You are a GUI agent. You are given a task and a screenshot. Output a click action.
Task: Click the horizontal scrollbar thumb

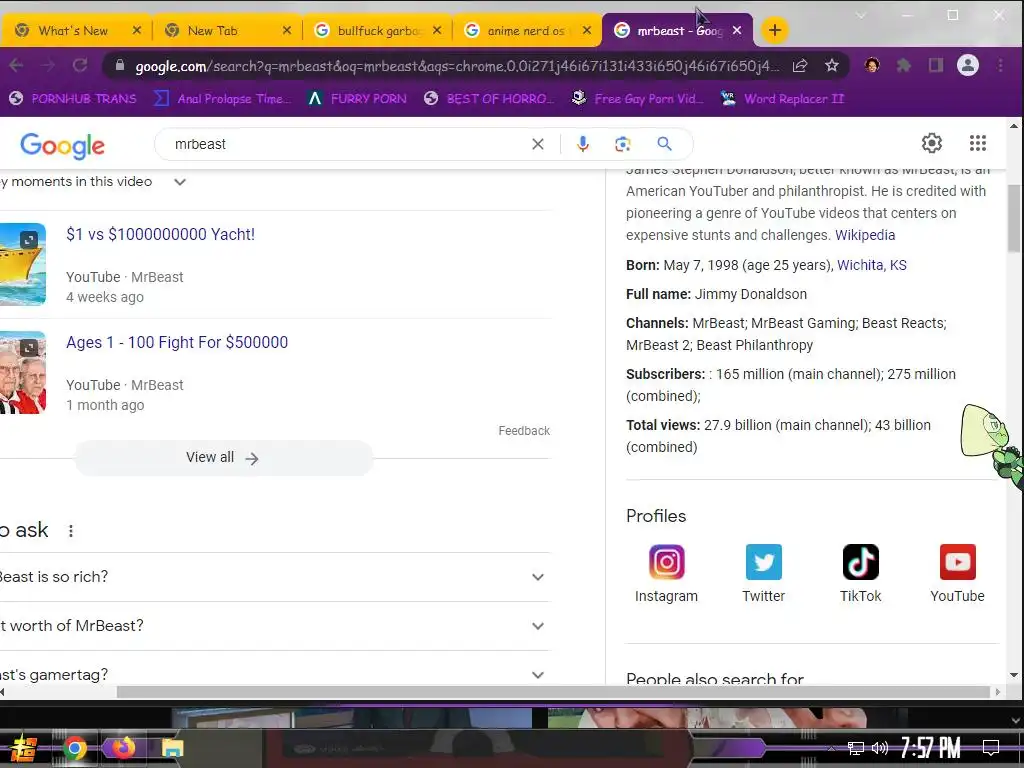tap(553, 692)
